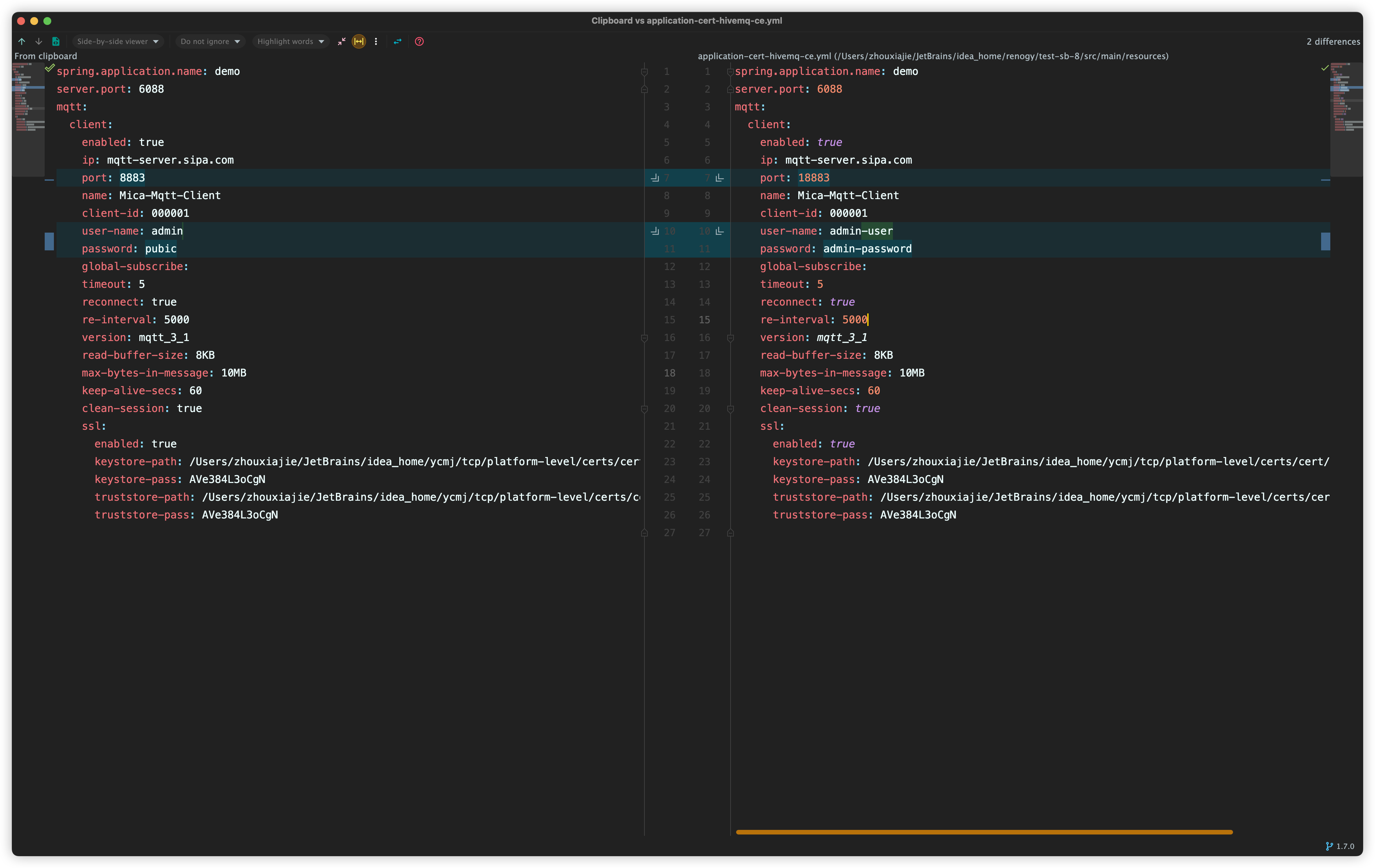Open the Do not ignore dropdown
The width and height of the screenshot is (1375, 868).
pyautogui.click(x=210, y=41)
